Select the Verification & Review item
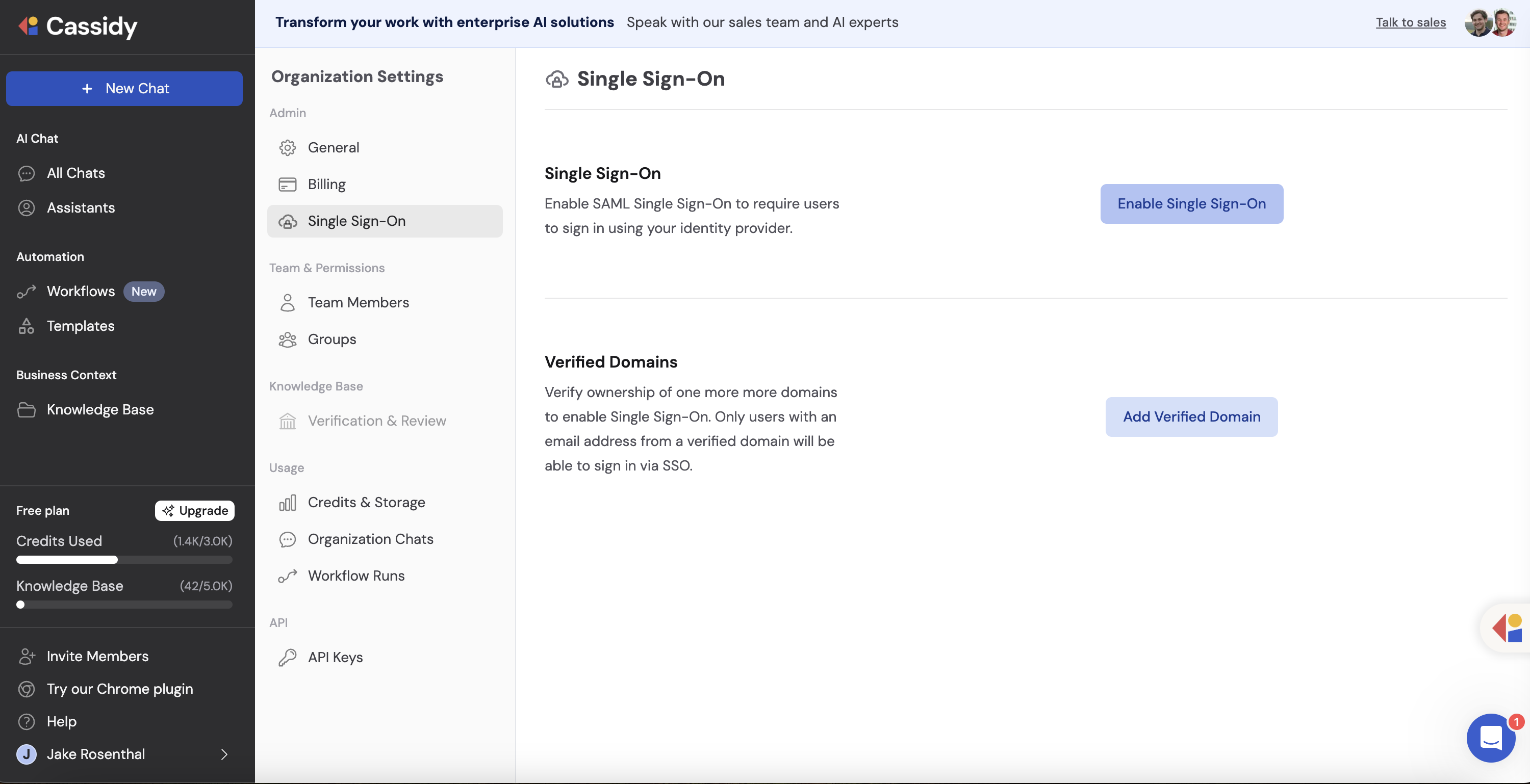The image size is (1530, 784). tap(376, 420)
